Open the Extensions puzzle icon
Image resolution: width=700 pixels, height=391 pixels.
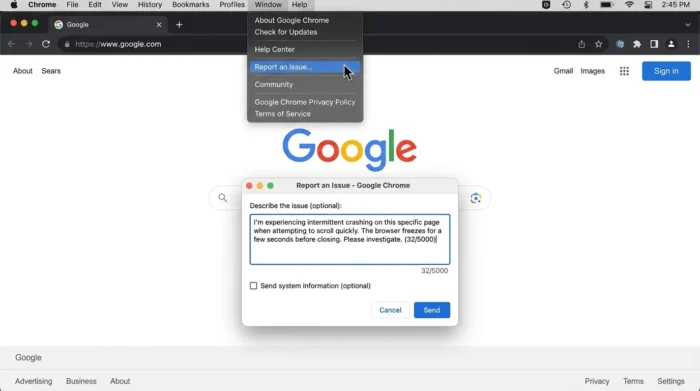pos(637,44)
